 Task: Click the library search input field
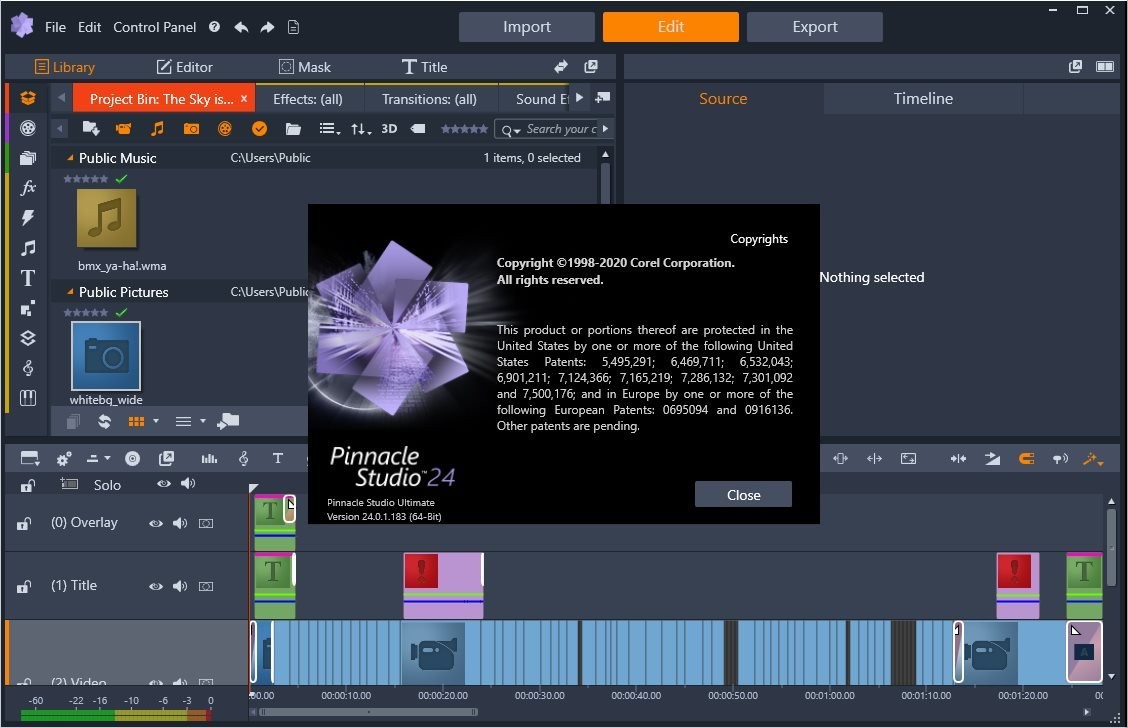[x=561, y=129]
